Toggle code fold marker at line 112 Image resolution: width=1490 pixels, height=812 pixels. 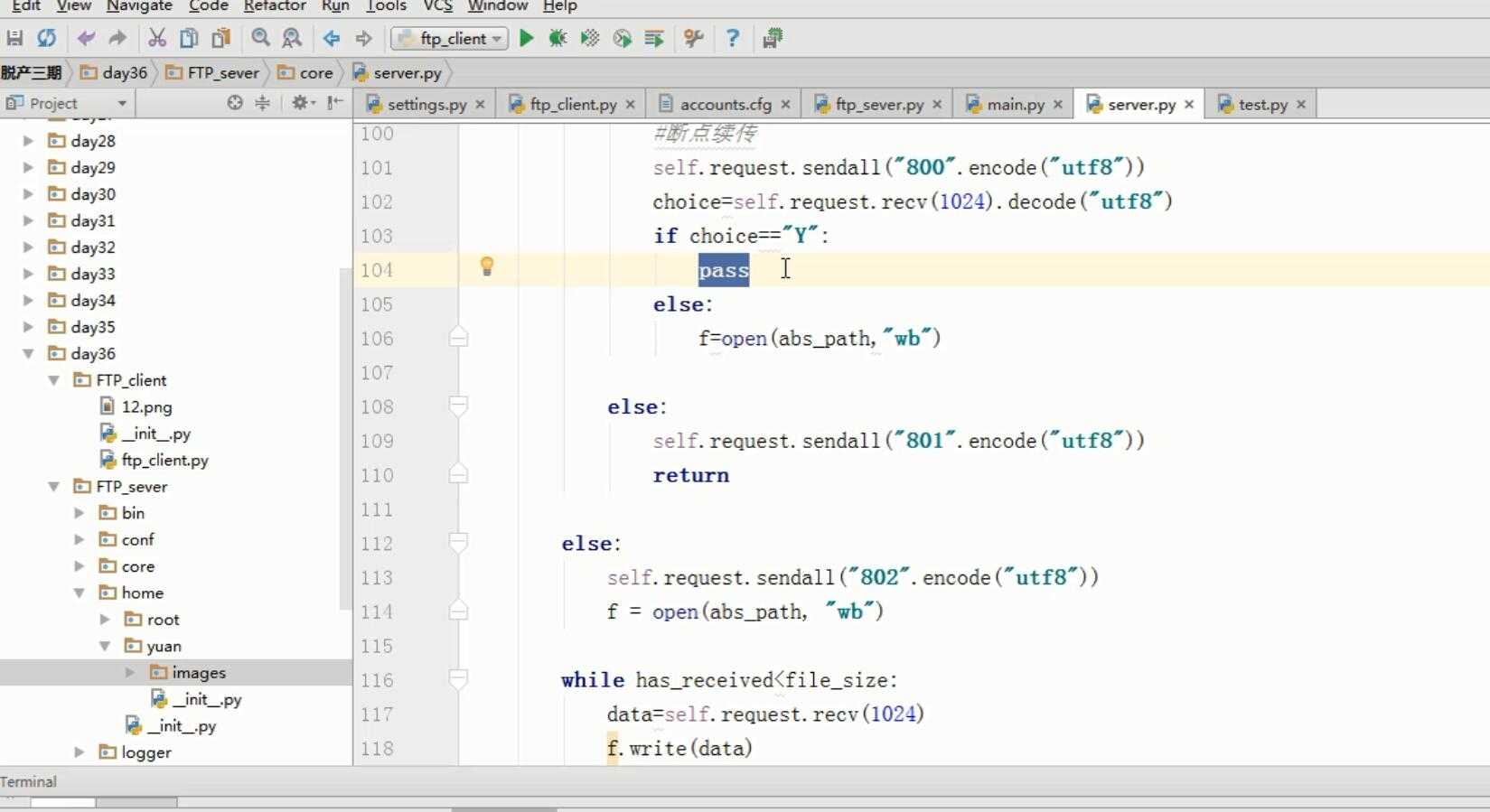coord(458,543)
